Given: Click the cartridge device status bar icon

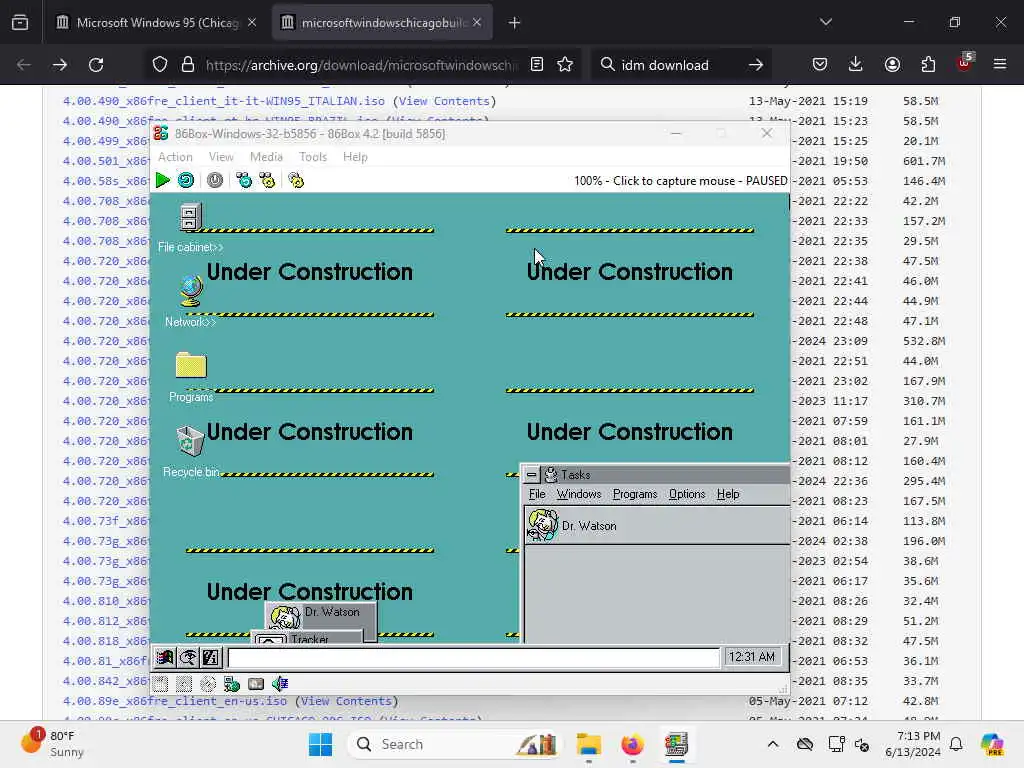Looking at the screenshot, I should click(x=256, y=684).
